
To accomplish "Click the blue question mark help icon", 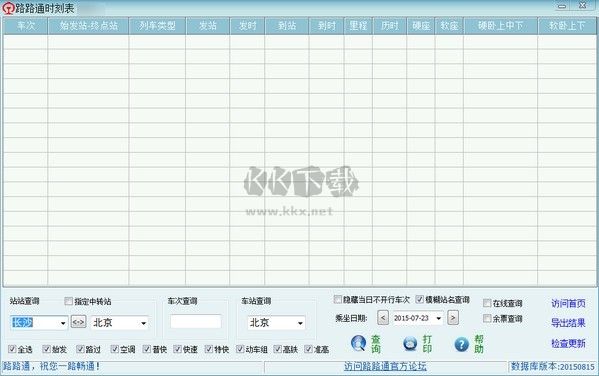I will point(461,344).
